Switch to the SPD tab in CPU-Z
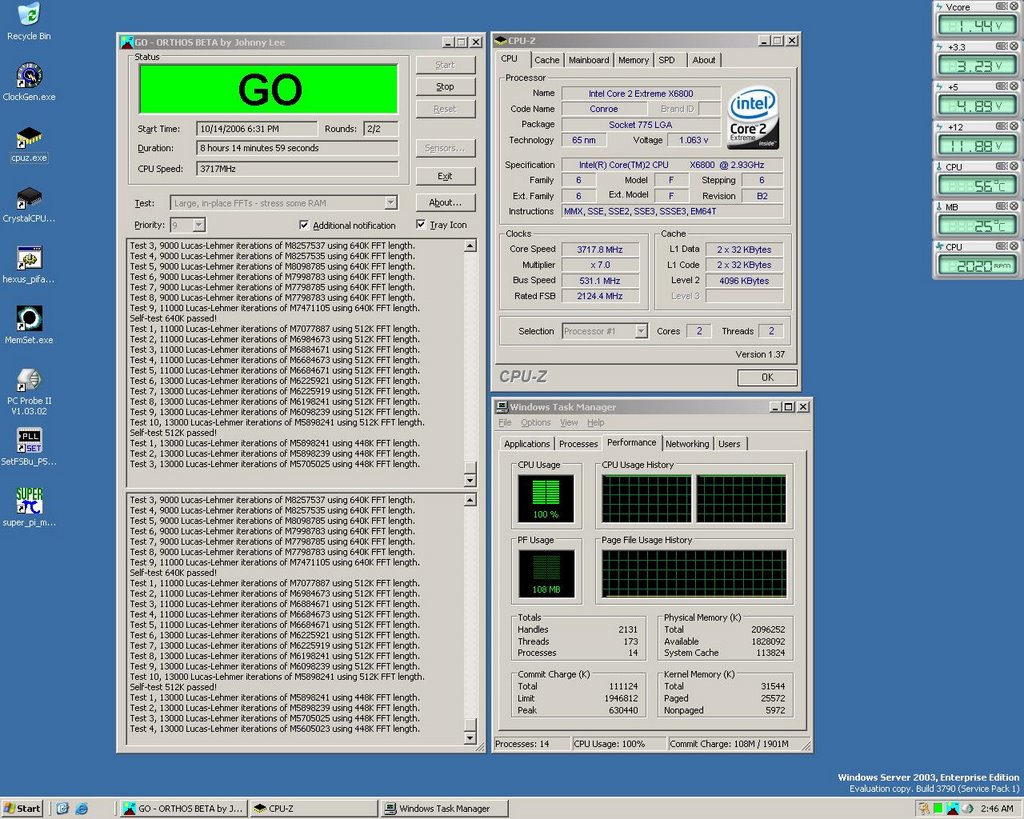This screenshot has height=819, width=1024. (x=666, y=60)
